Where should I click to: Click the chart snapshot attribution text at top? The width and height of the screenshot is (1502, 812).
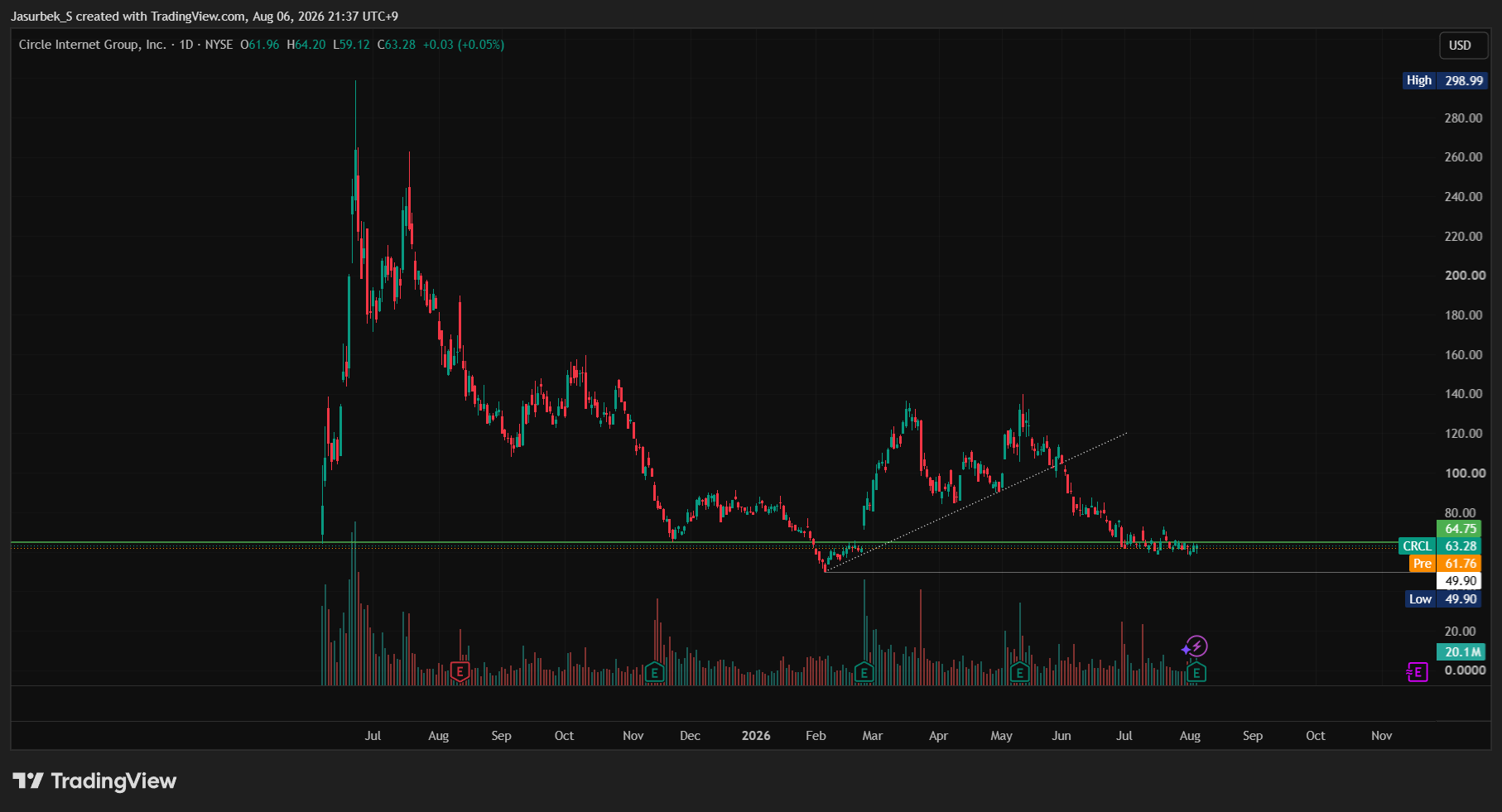pos(205,16)
